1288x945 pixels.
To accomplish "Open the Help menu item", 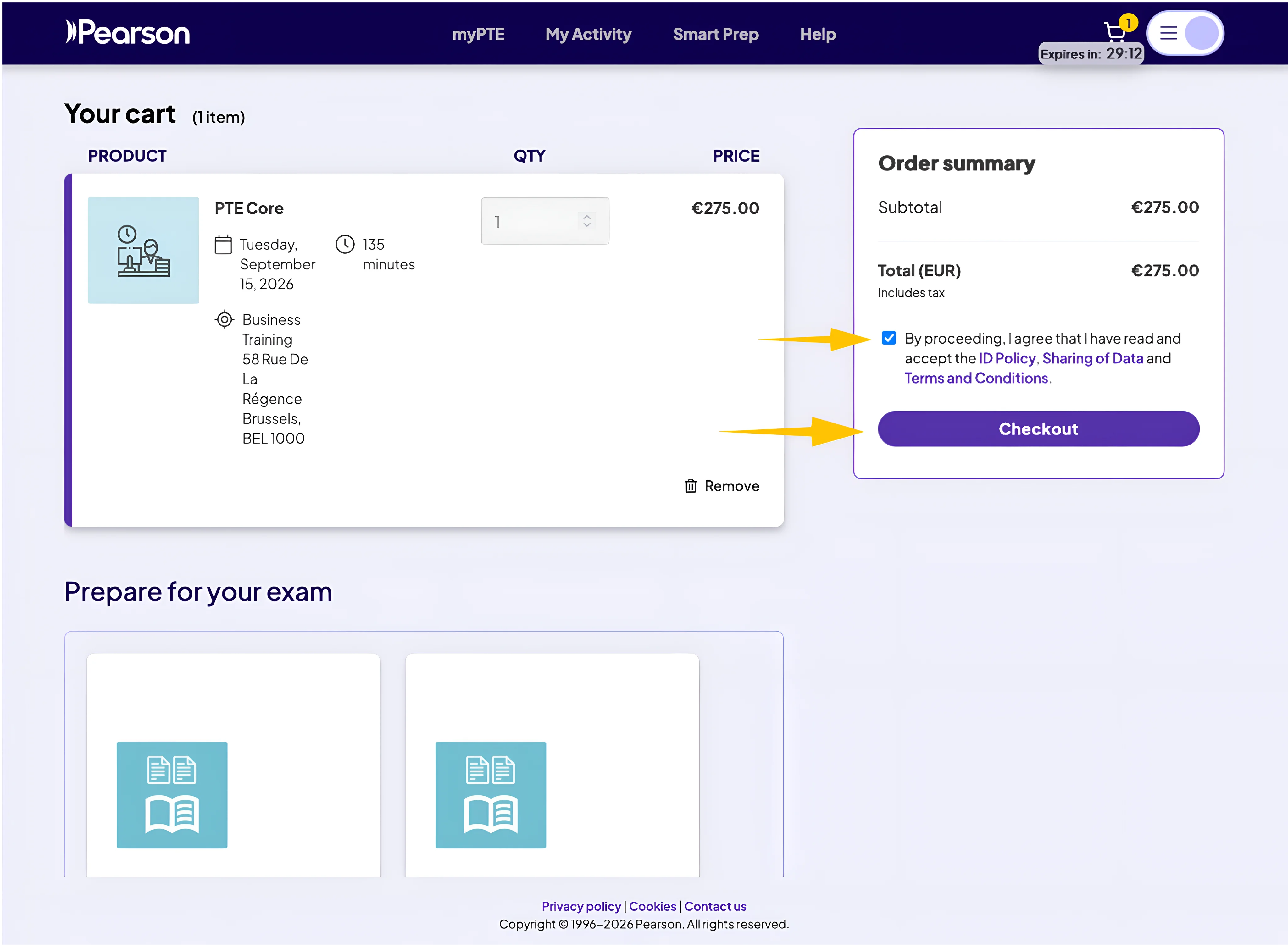I will click(818, 34).
